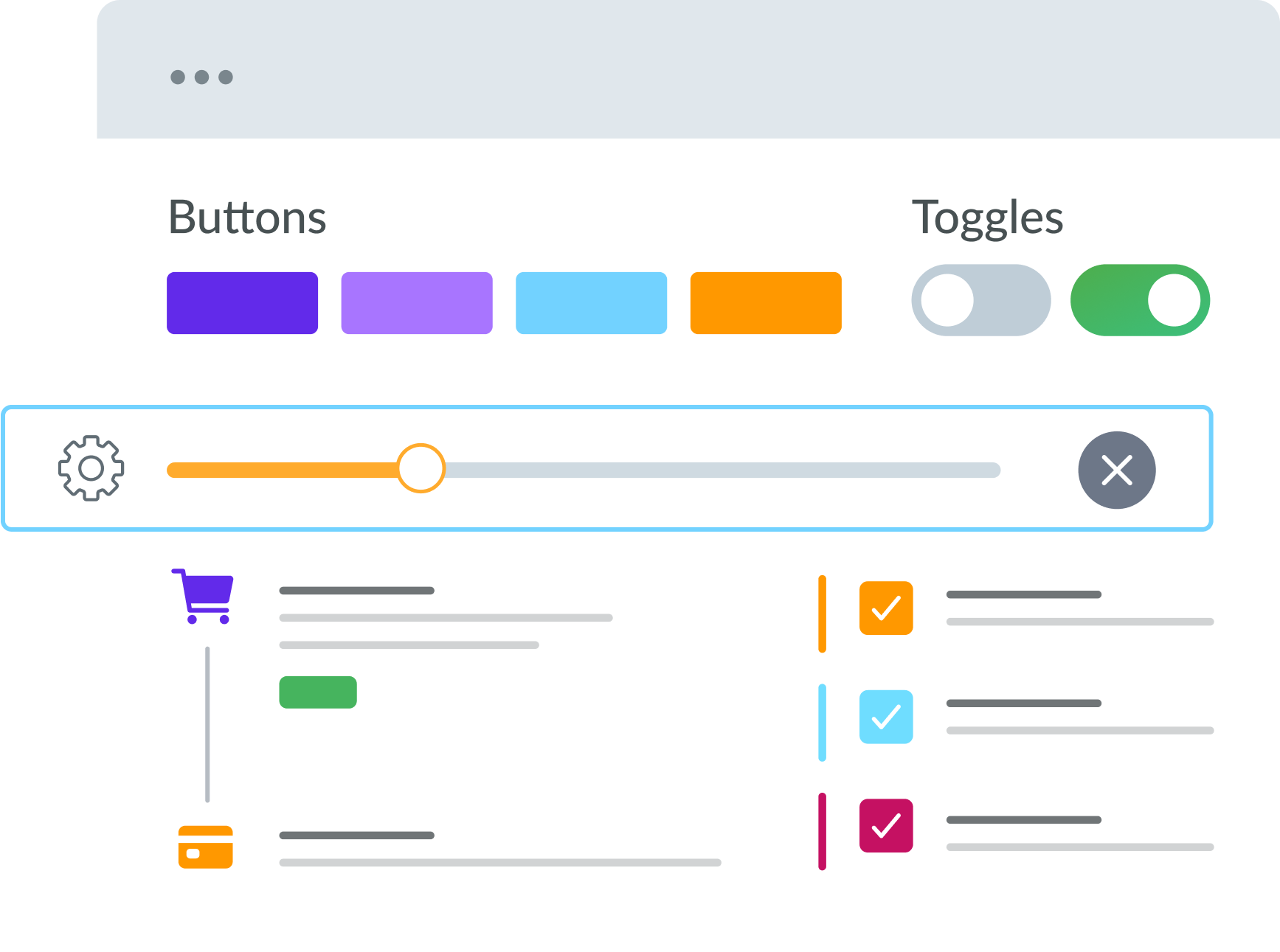Screen dimensions: 1280x952
Task: Click the purple shopping cart icon
Action: (x=203, y=596)
